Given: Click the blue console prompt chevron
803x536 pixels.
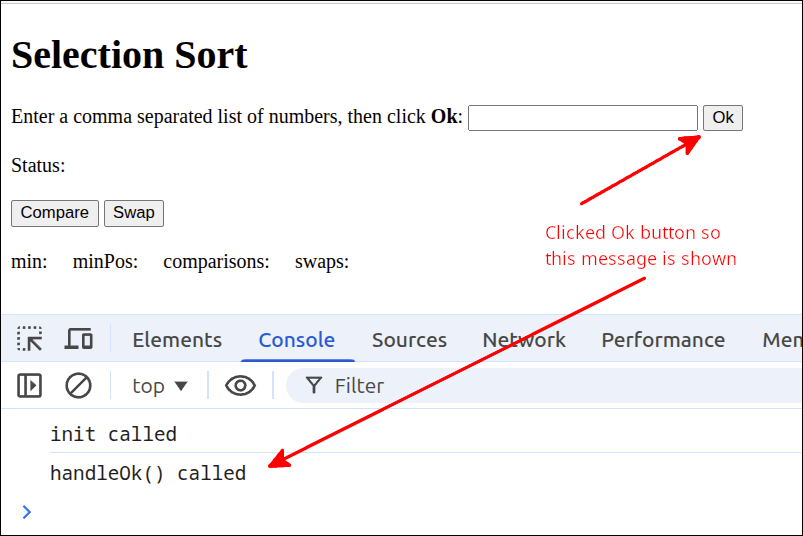Looking at the screenshot, I should tap(27, 512).
